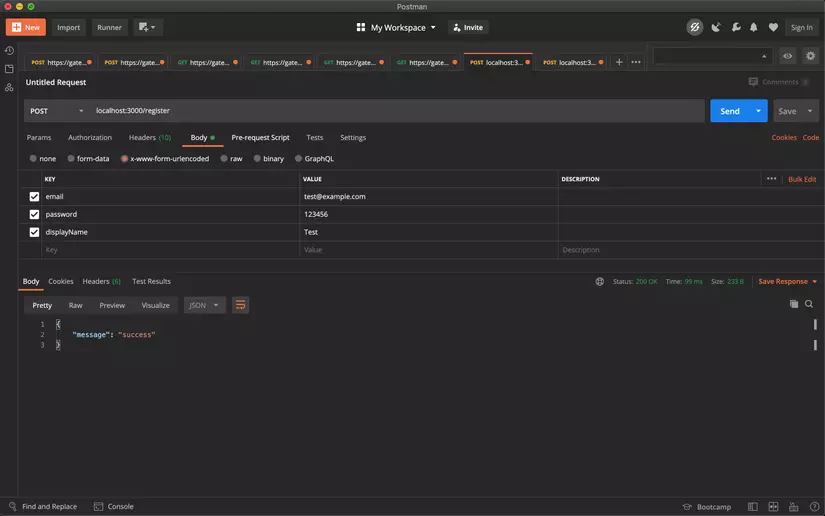The width and height of the screenshot is (825, 516).
Task: Select x-www-form-urlencoded body type
Action: point(165,158)
